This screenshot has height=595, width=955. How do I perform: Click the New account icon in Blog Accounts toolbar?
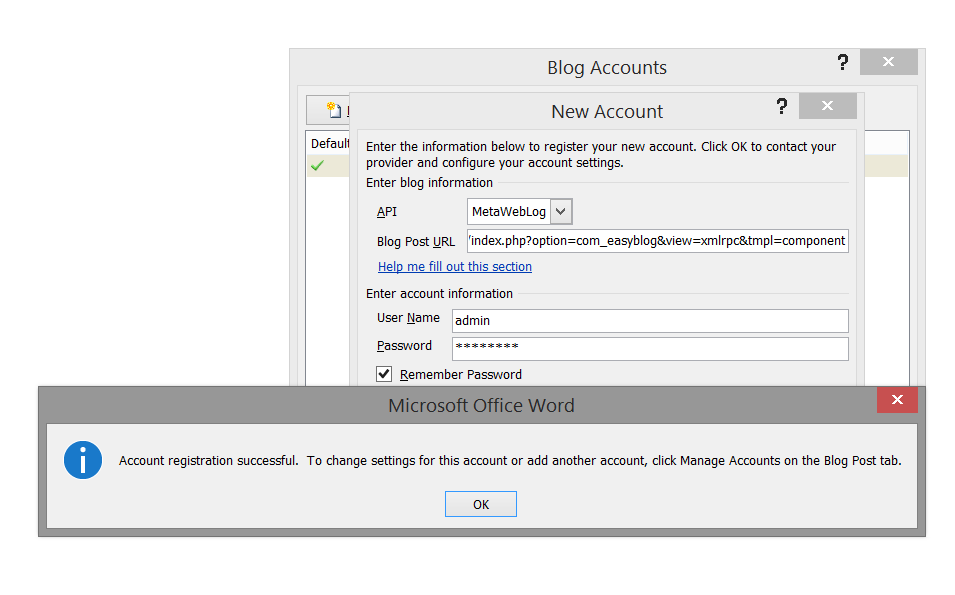coord(333,110)
